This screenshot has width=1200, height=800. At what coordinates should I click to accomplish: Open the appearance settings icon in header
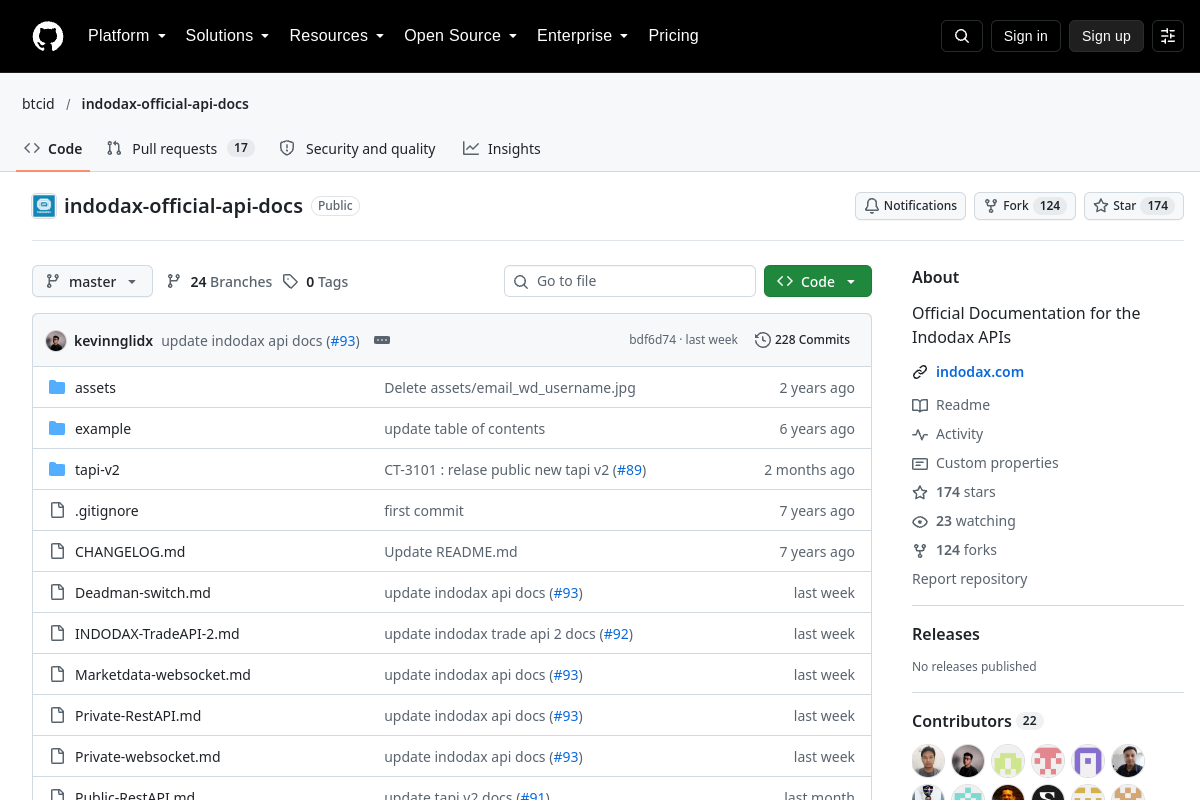click(x=1168, y=36)
